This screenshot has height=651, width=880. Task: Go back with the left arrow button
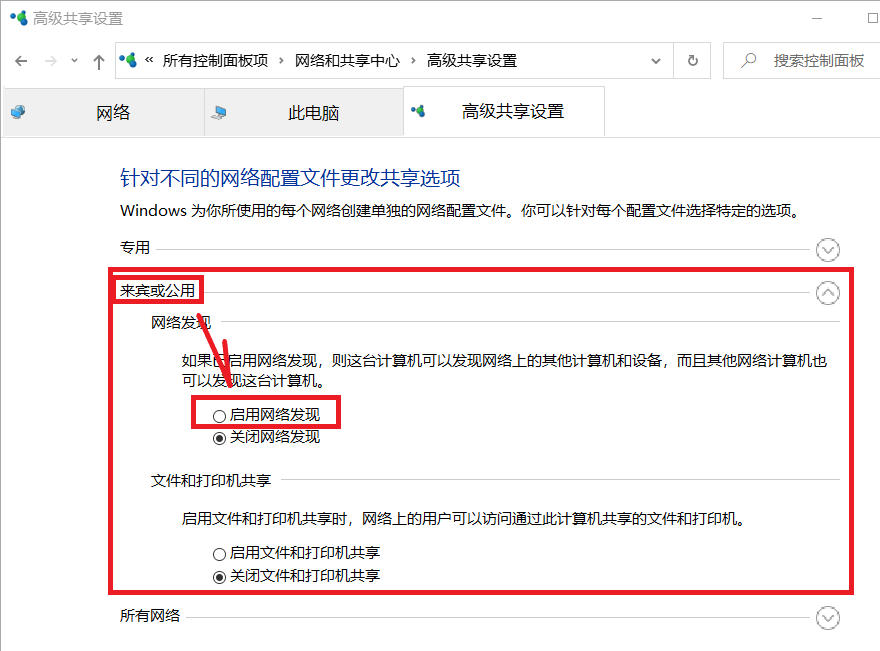21,61
